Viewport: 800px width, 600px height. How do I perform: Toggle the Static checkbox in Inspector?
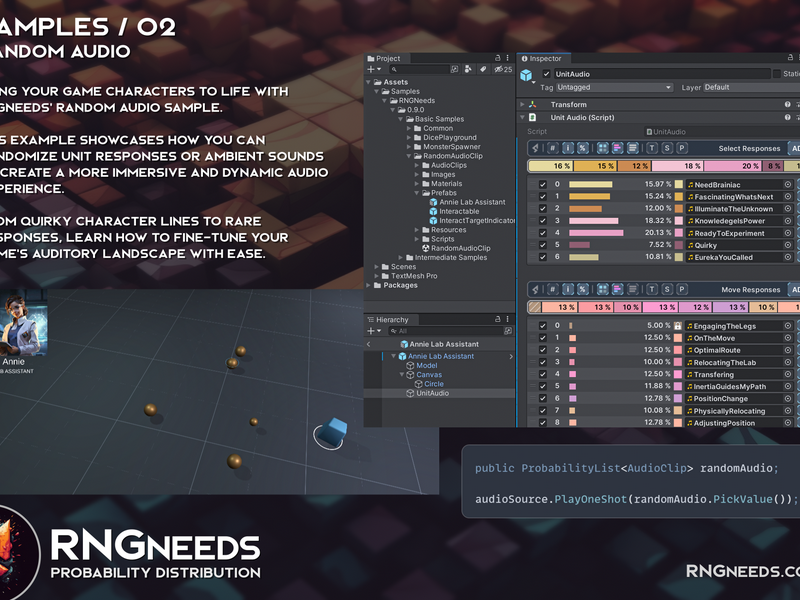pyautogui.click(x=777, y=74)
